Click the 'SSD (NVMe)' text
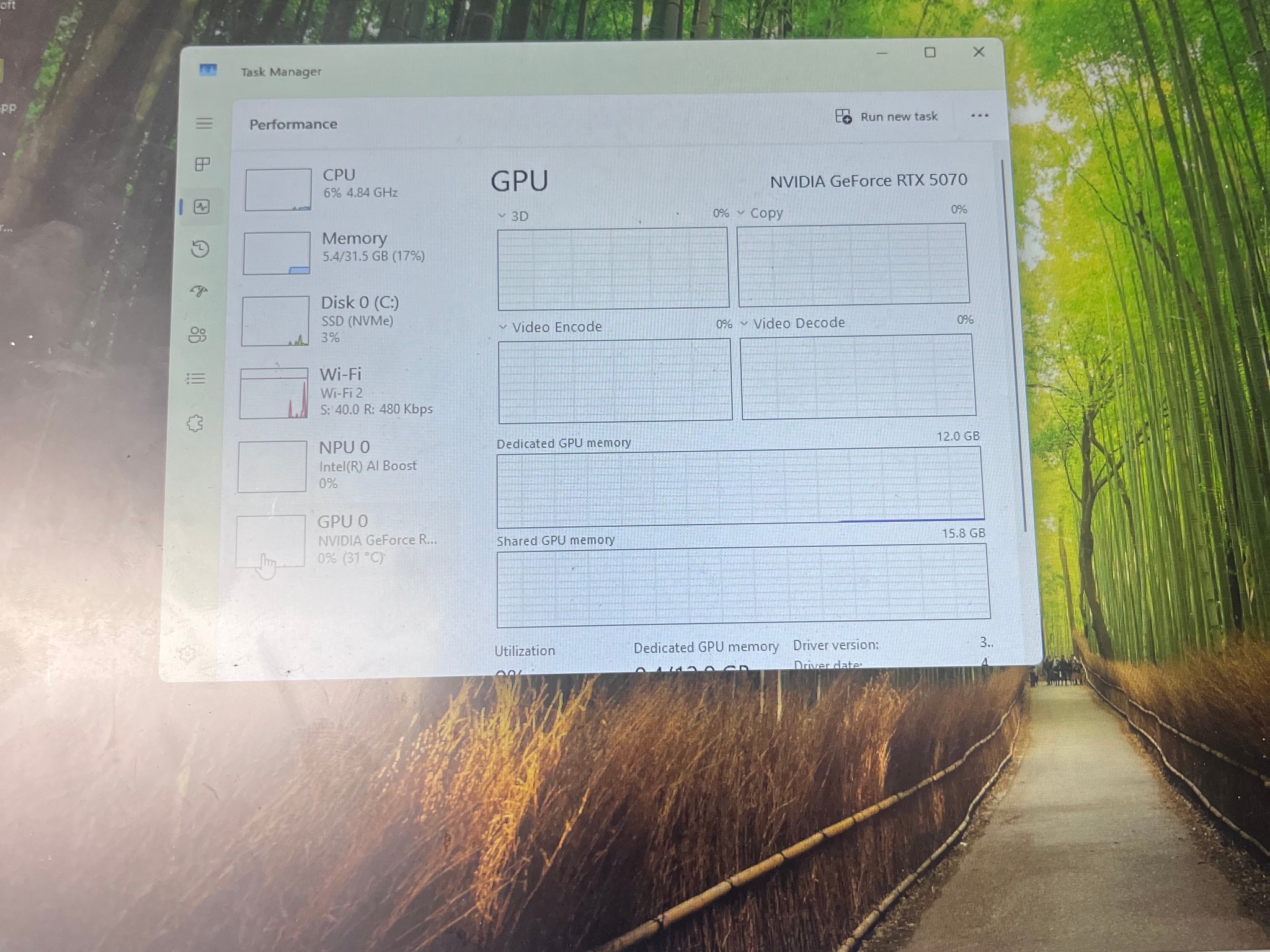 [357, 321]
